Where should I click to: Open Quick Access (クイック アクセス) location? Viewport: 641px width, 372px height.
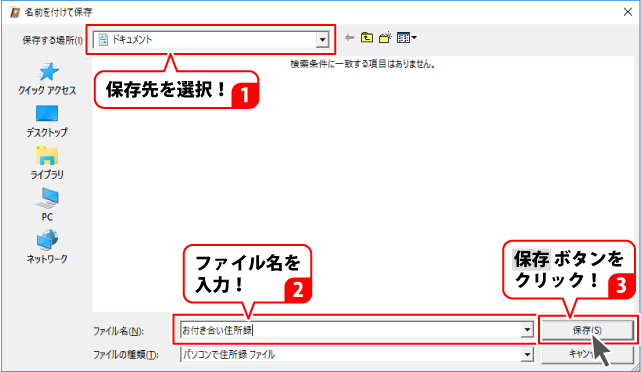(x=47, y=79)
